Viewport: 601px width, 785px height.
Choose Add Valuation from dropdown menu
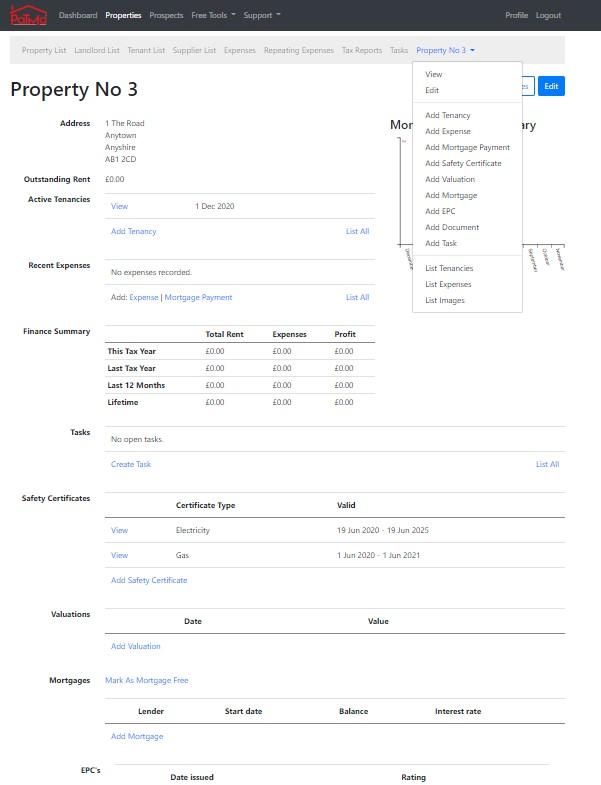450,179
